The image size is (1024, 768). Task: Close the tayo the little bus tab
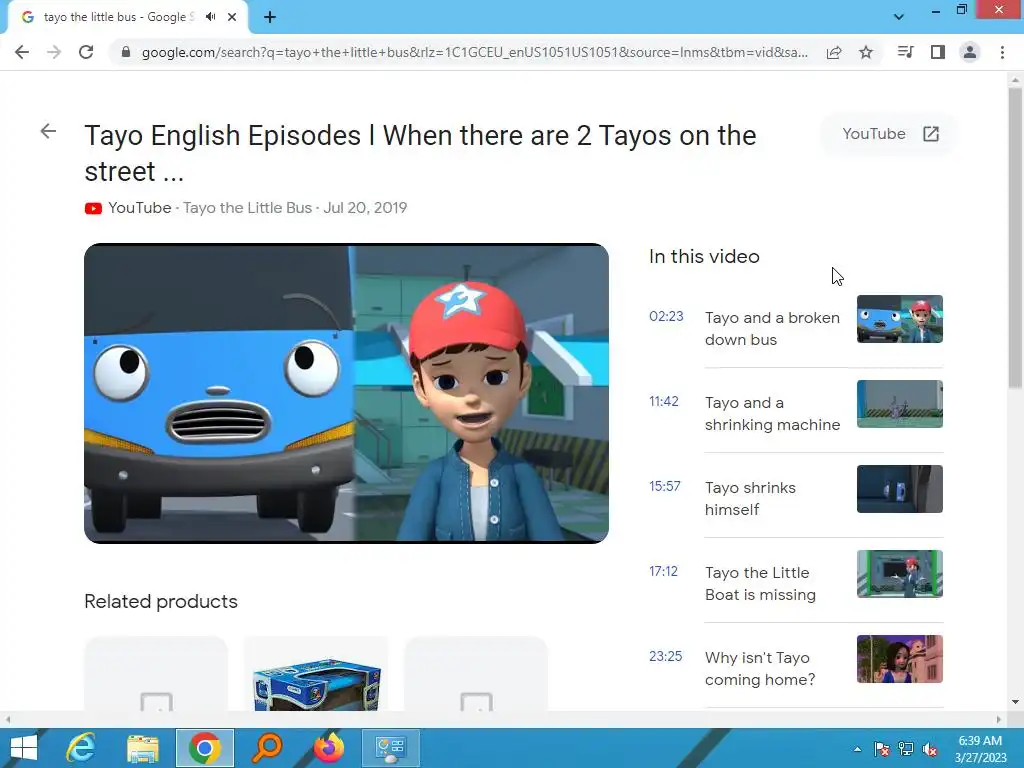pyautogui.click(x=232, y=17)
